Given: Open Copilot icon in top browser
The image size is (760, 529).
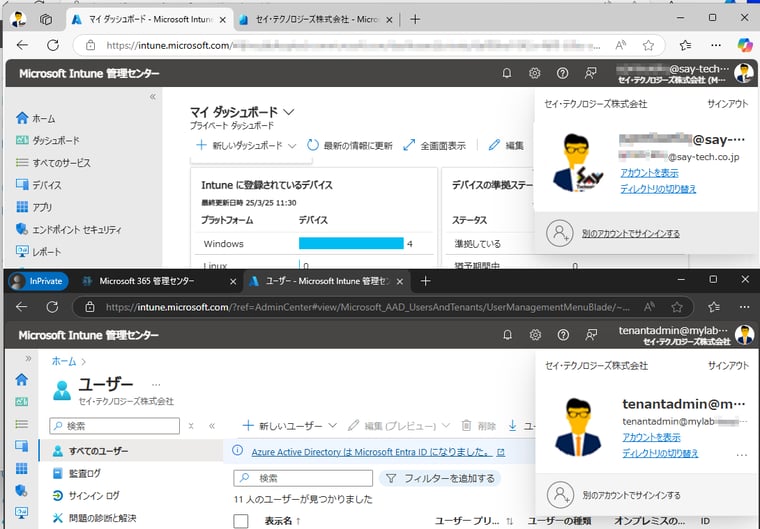Looking at the screenshot, I should tap(745, 45).
